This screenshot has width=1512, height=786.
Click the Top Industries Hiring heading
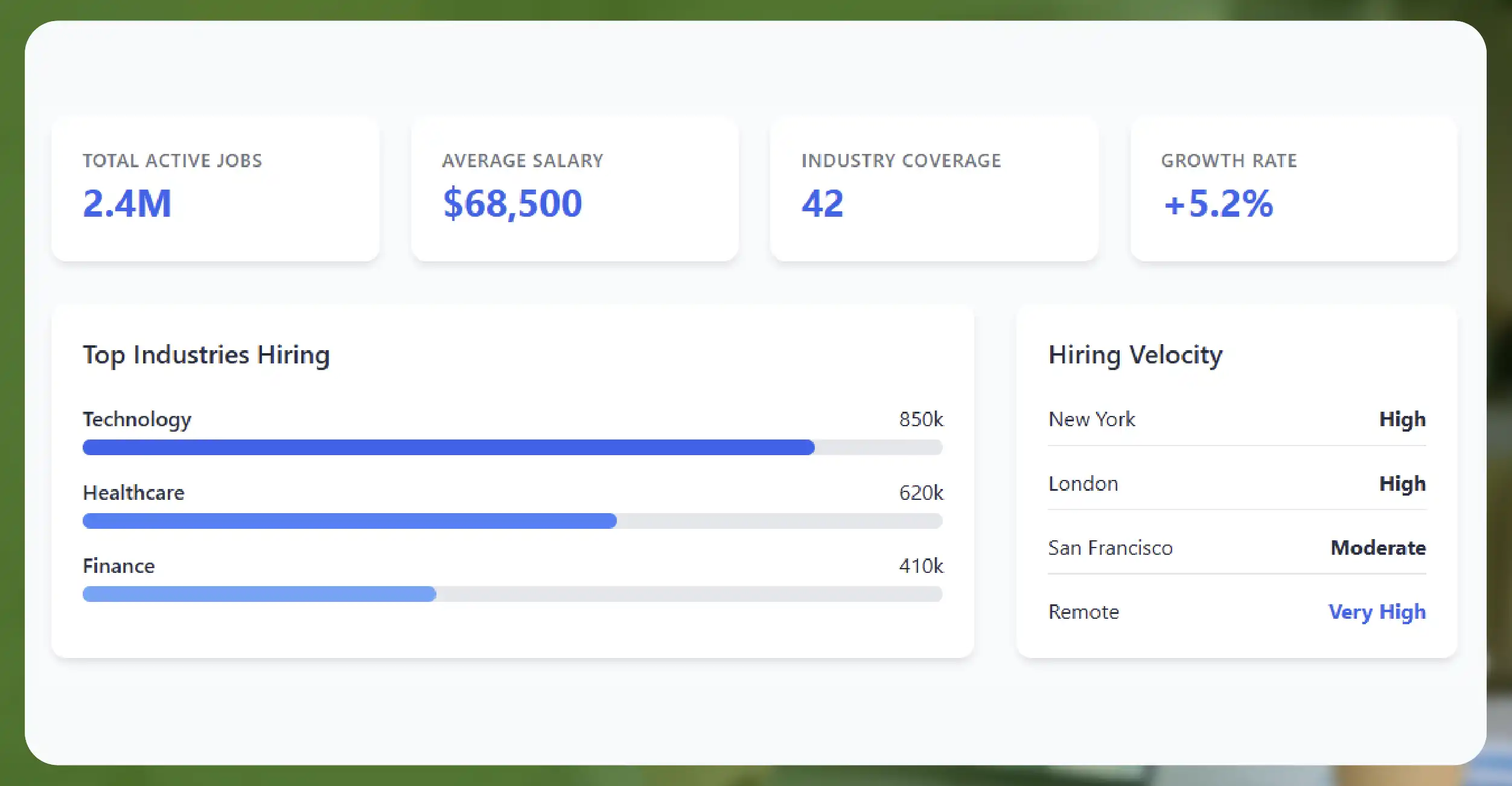[206, 355]
